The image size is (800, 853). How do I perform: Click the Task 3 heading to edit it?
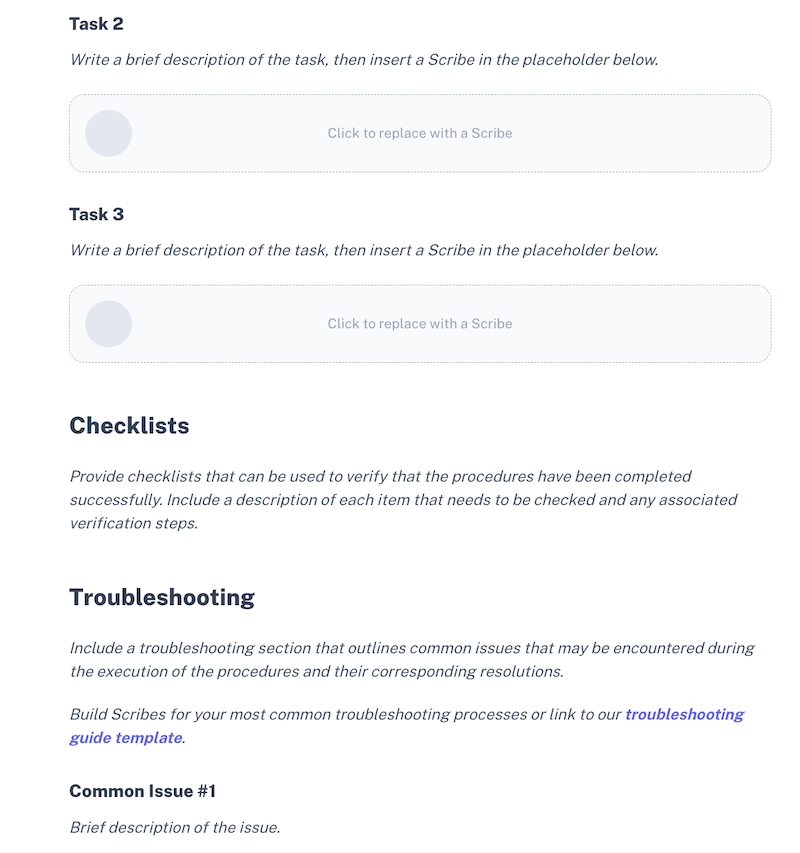pos(96,214)
